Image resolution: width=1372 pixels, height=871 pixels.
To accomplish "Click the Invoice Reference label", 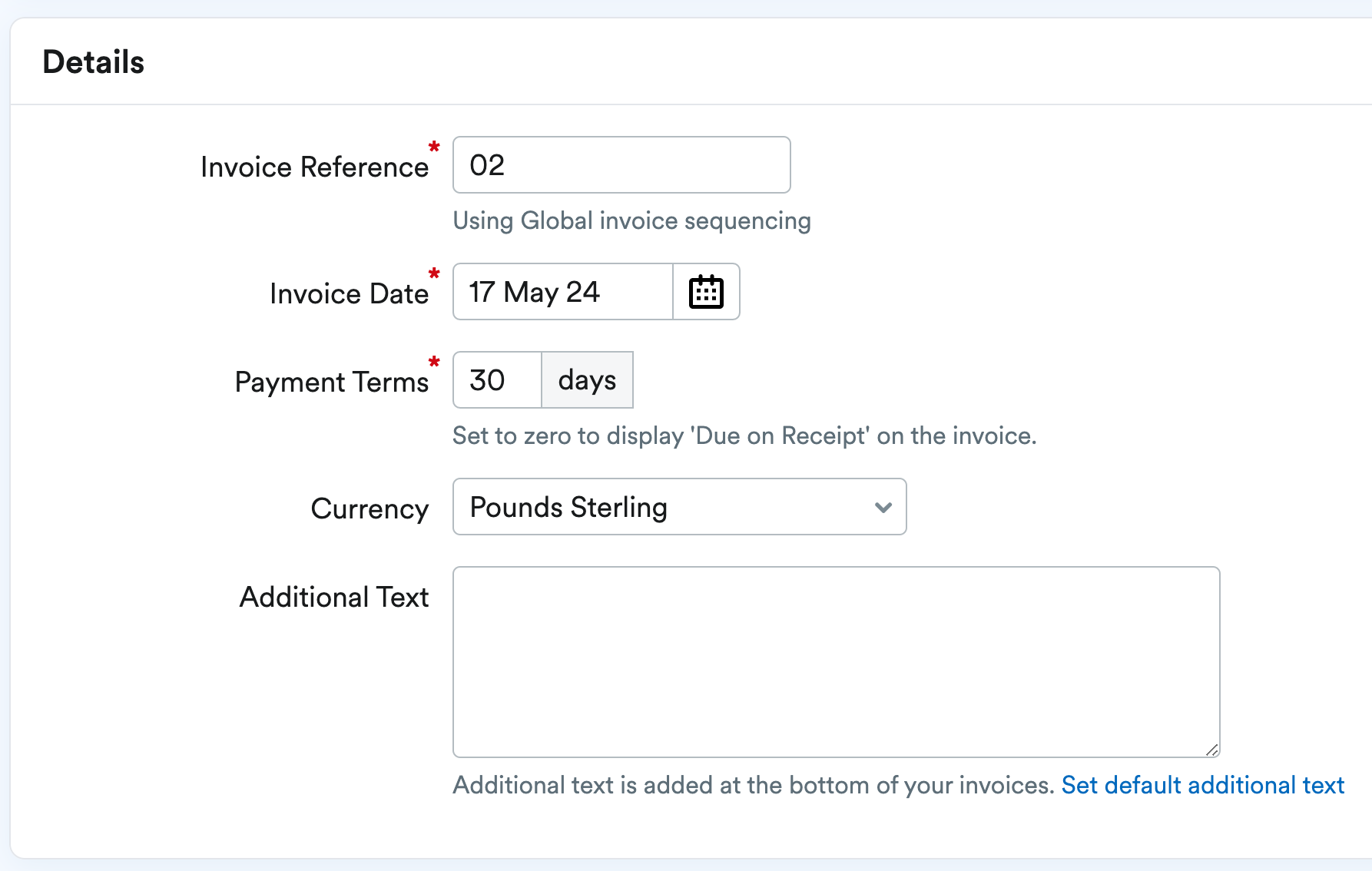I will (x=314, y=167).
